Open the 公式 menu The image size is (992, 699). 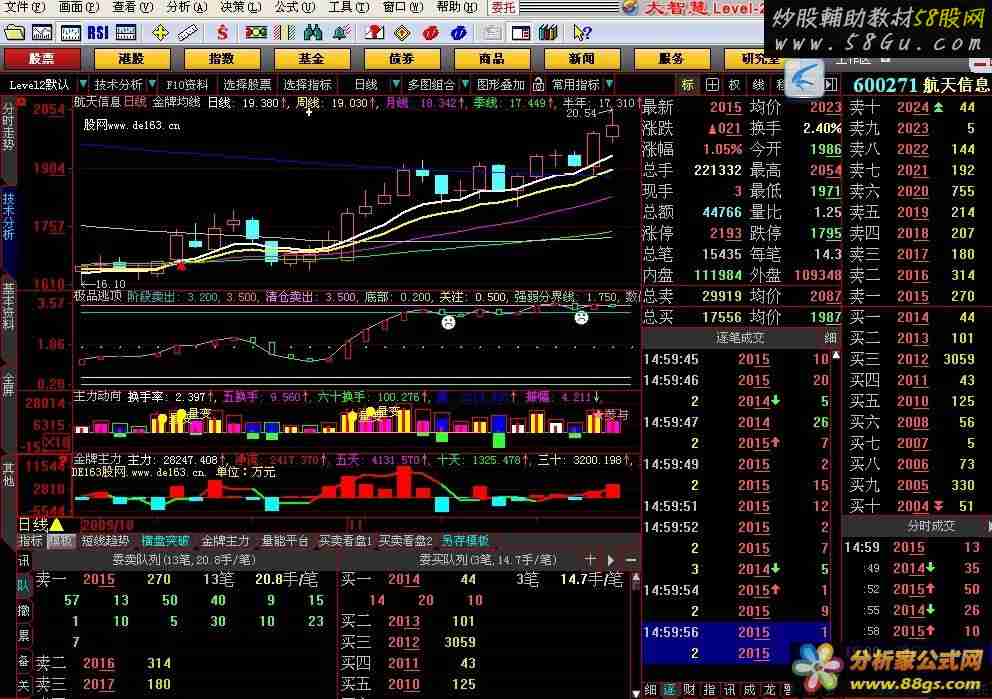tap(295, 7)
